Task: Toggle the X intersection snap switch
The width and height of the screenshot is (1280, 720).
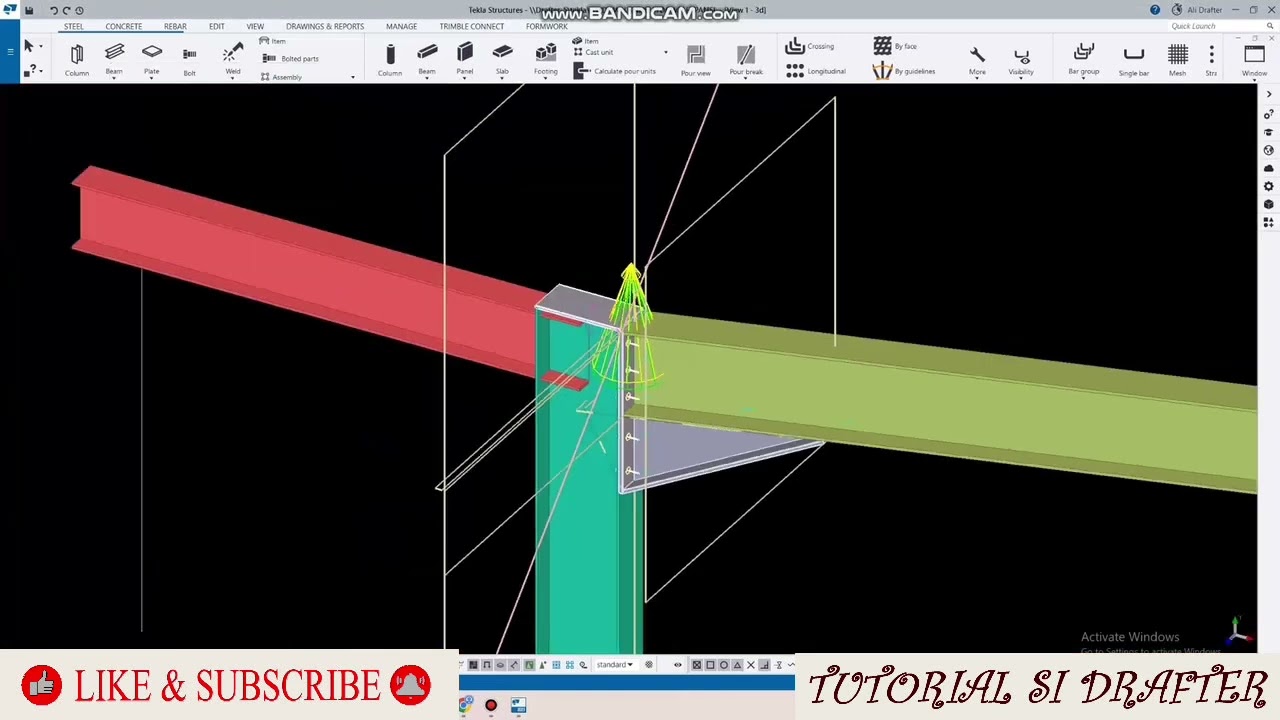Action: 751,665
